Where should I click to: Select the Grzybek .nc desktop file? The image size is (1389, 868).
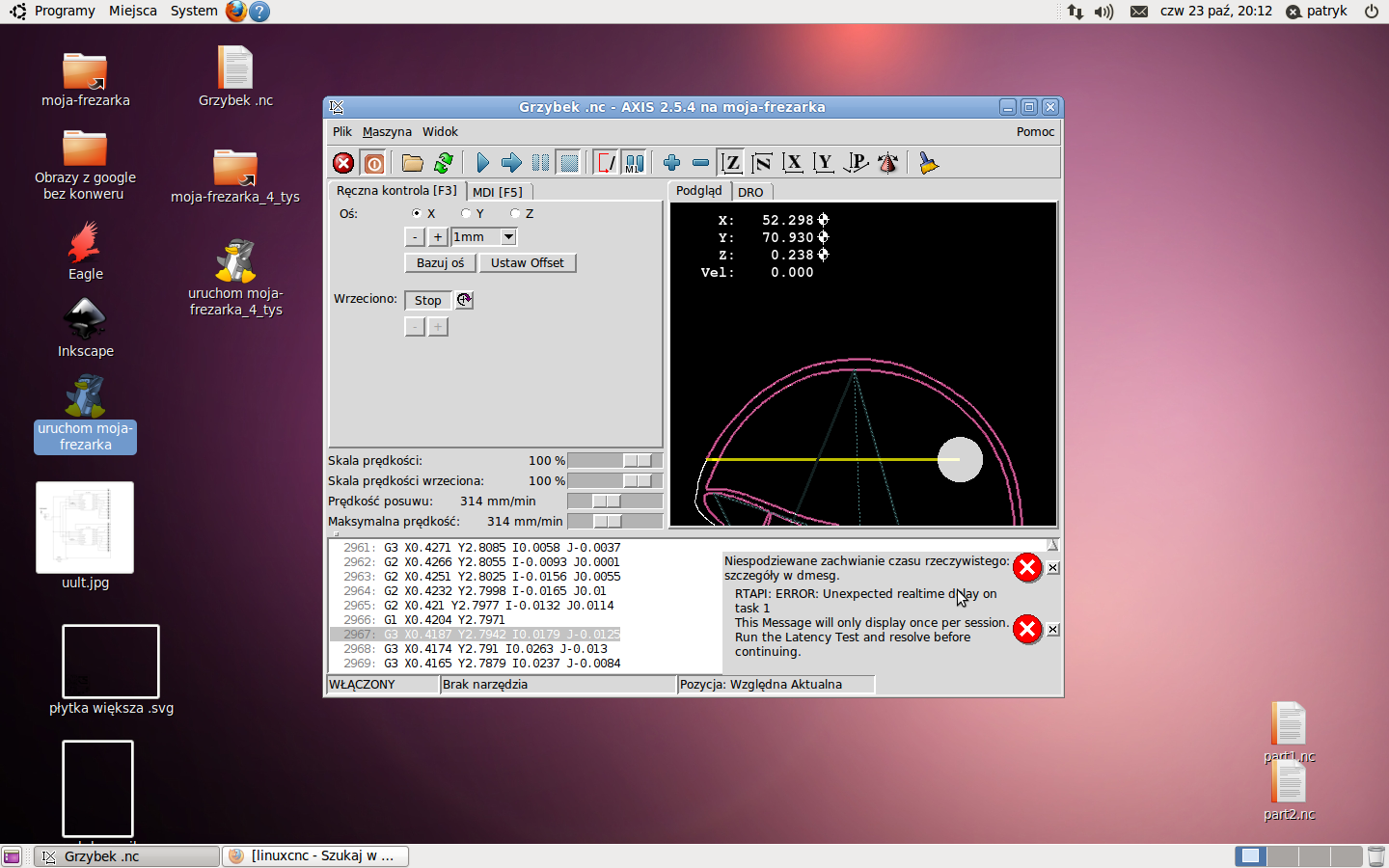tap(235, 76)
